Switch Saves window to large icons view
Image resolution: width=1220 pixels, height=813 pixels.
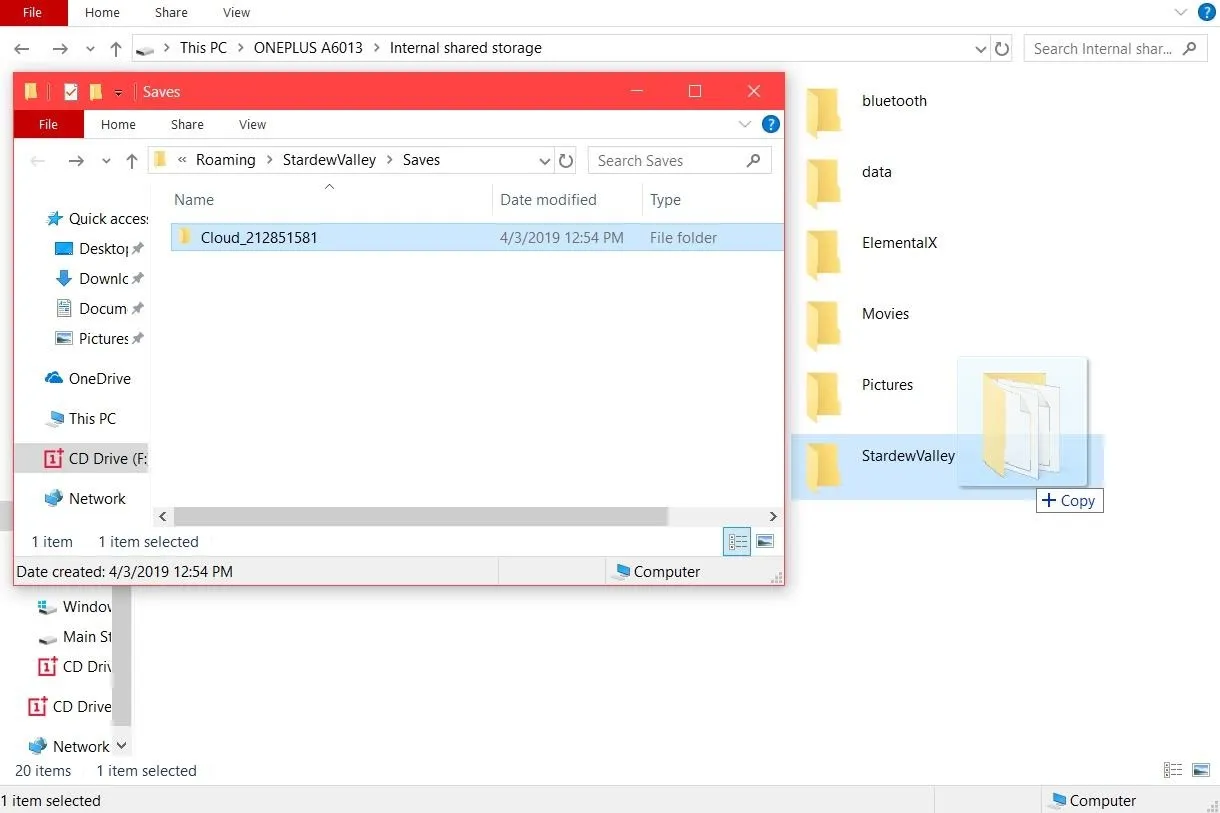tap(765, 542)
